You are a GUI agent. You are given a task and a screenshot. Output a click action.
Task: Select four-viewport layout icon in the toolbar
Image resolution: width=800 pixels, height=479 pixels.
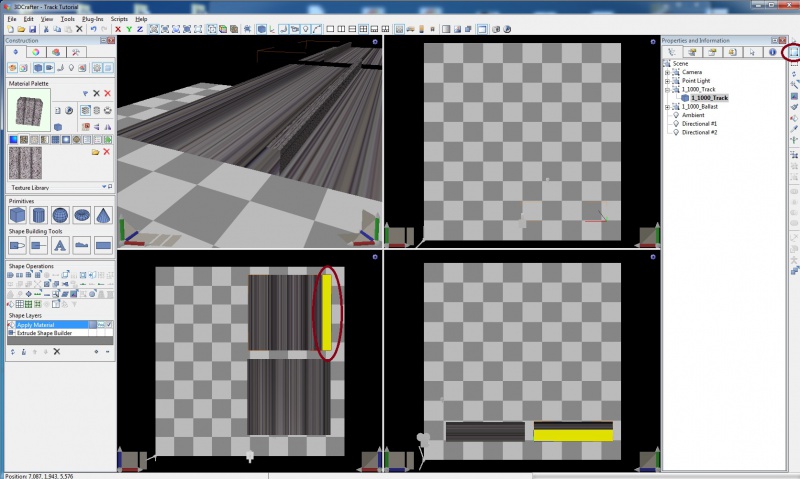pos(363,29)
